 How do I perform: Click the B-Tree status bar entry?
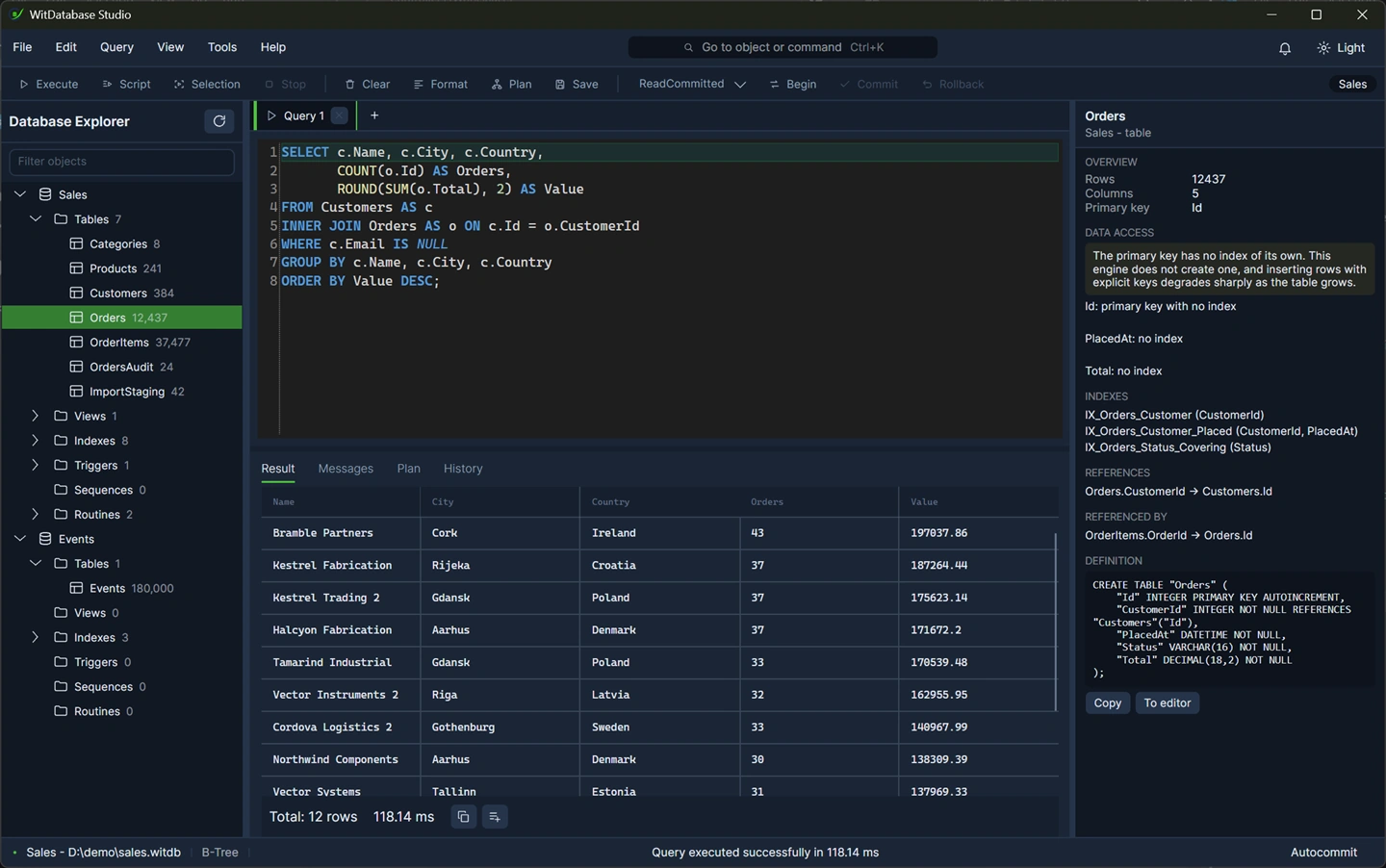(219, 853)
